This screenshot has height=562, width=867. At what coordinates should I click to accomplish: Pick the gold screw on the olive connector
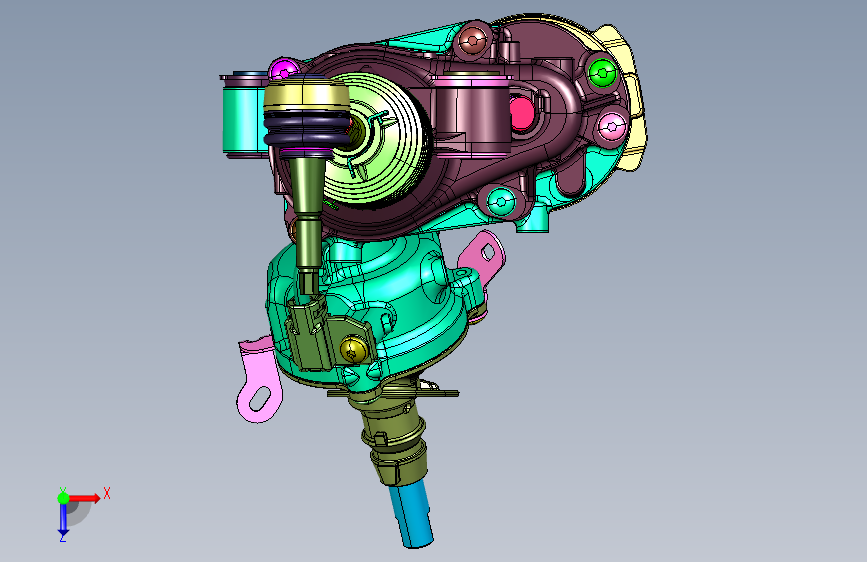point(354,350)
